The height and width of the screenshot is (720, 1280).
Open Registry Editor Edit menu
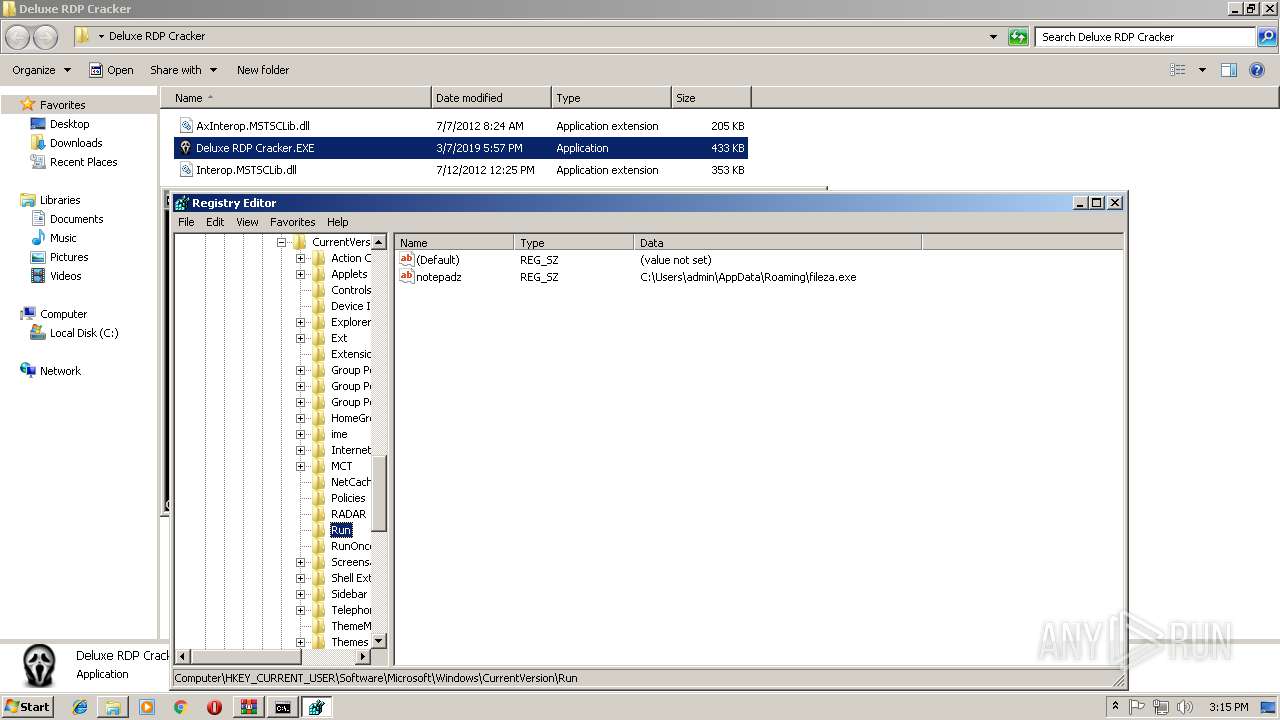click(215, 222)
